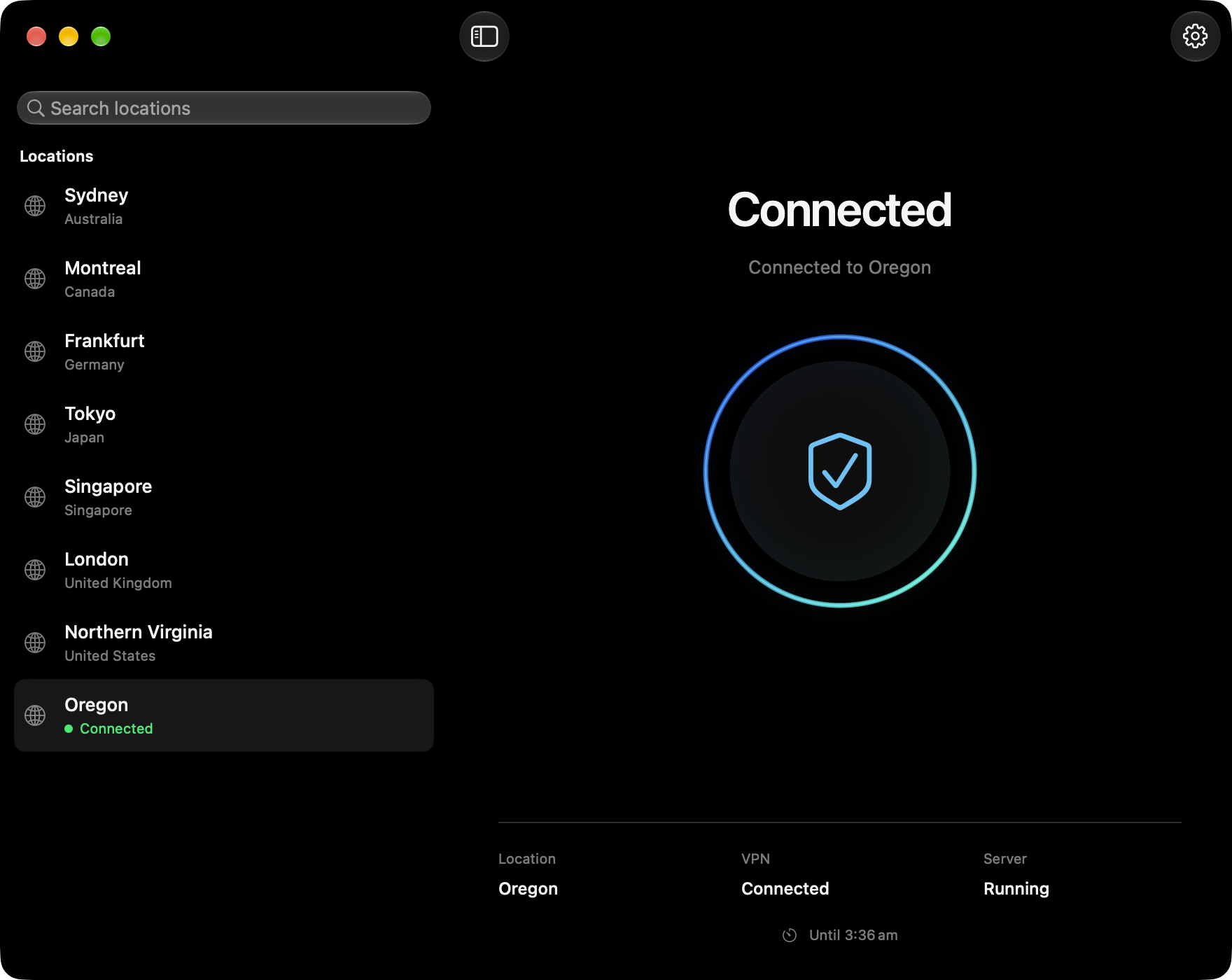Image resolution: width=1232 pixels, height=980 pixels.
Task: Click globe icon beside Singapore
Action: coord(35,497)
